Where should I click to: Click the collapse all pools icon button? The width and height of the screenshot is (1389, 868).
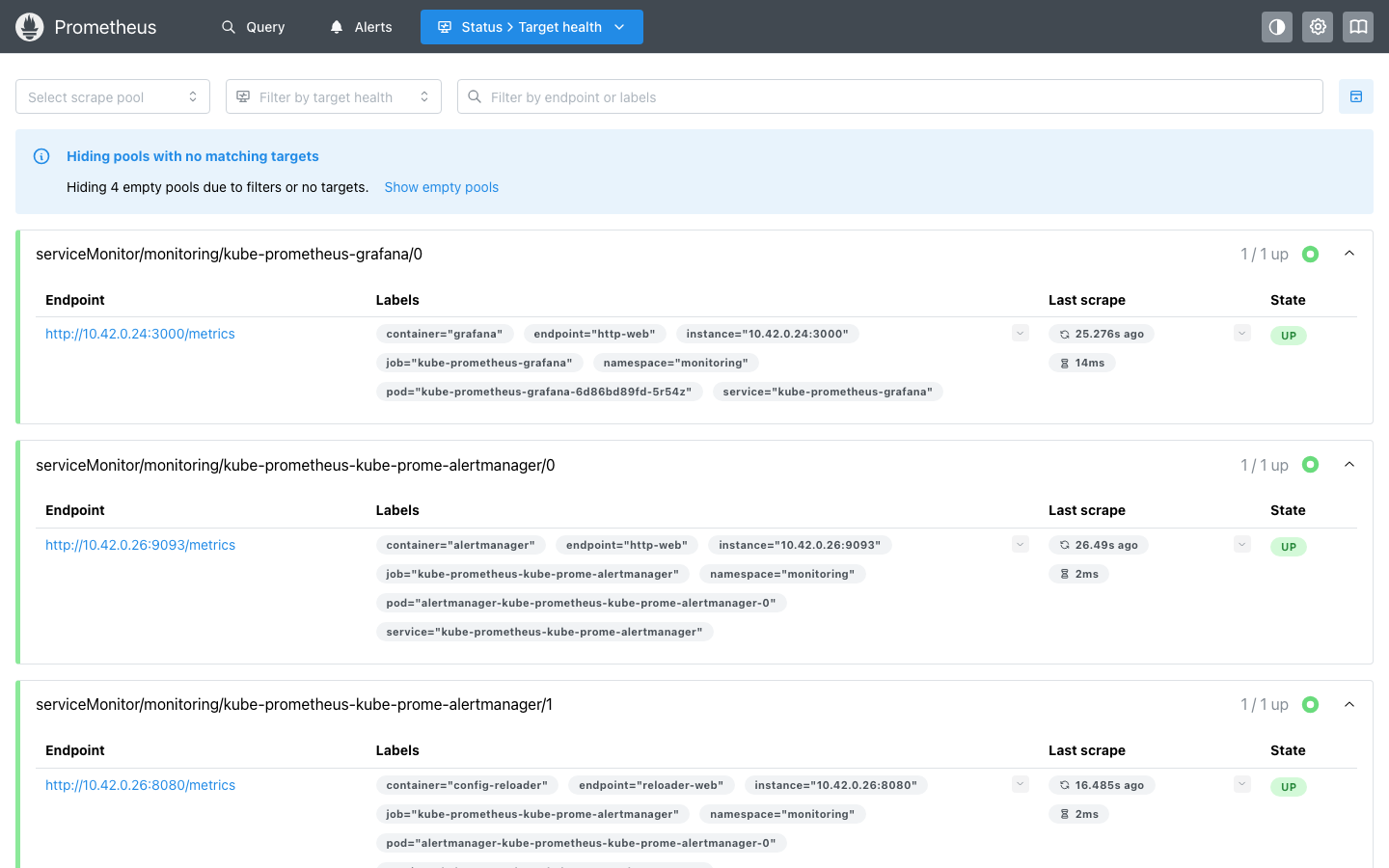point(1356,96)
